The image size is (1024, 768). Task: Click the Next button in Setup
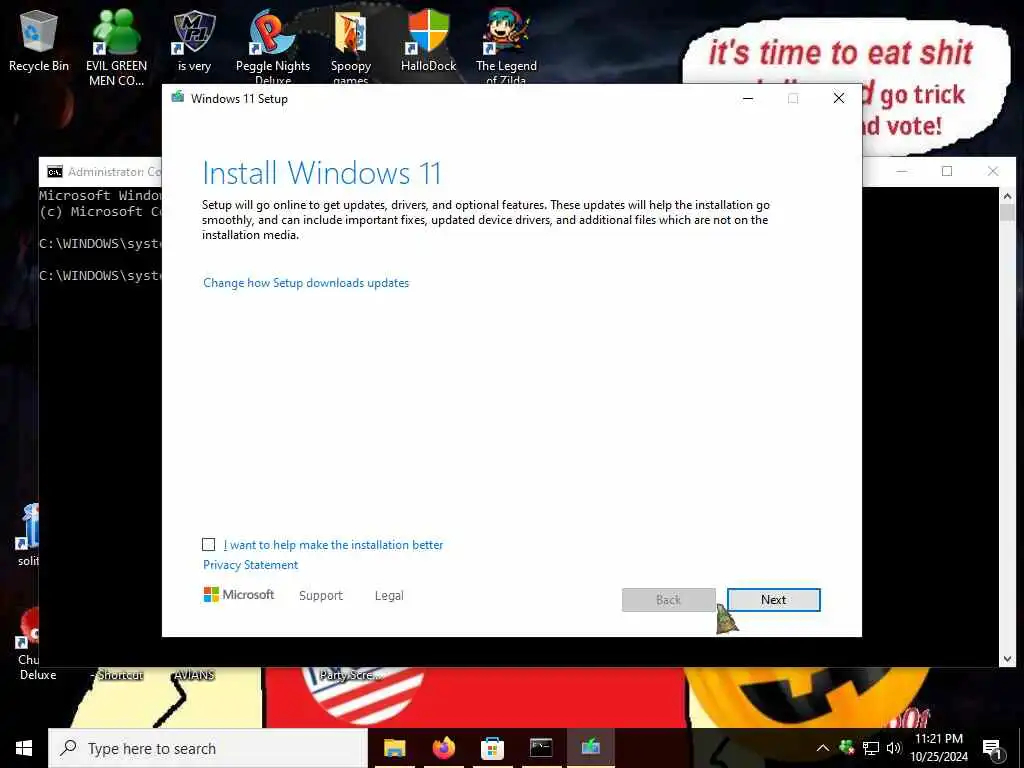click(x=773, y=600)
